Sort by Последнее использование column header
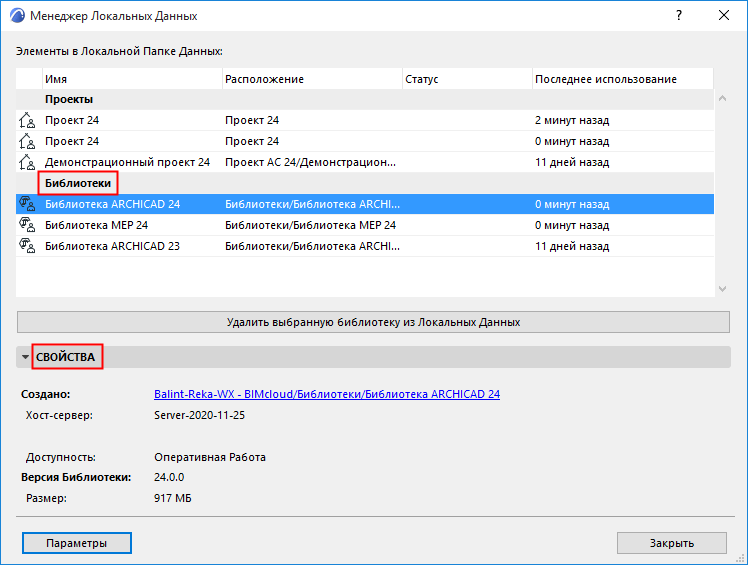 click(623, 79)
